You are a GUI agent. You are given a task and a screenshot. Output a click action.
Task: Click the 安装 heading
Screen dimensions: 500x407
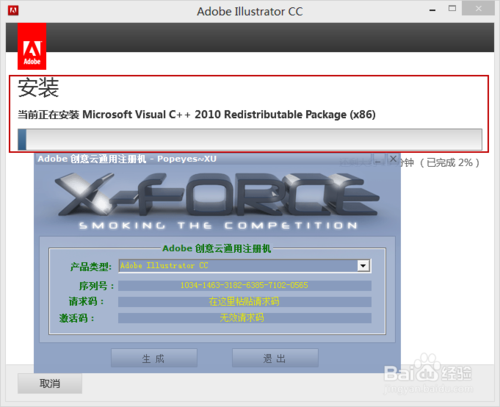38,88
